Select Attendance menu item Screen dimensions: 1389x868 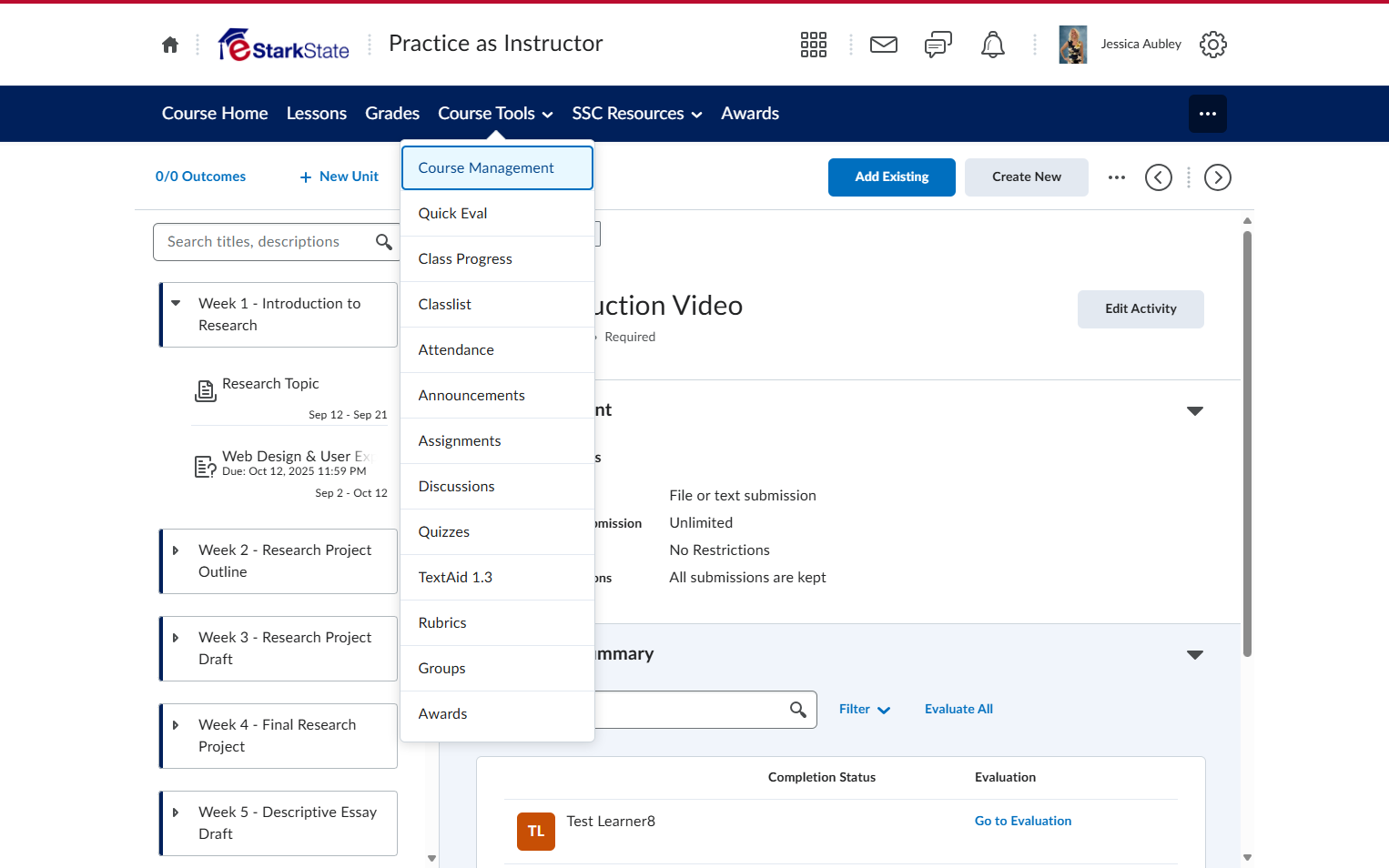[497, 350]
